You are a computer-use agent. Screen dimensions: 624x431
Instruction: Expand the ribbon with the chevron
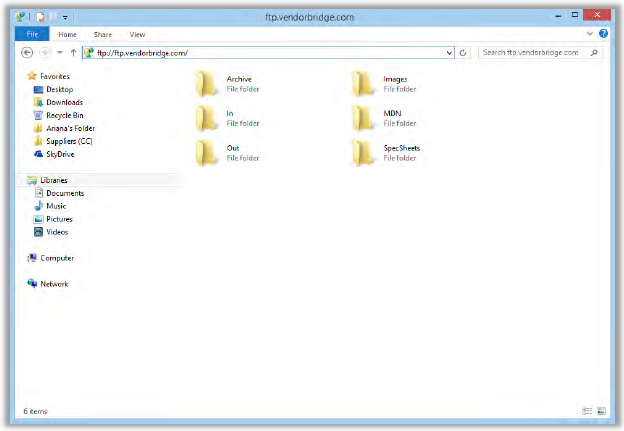(589, 34)
